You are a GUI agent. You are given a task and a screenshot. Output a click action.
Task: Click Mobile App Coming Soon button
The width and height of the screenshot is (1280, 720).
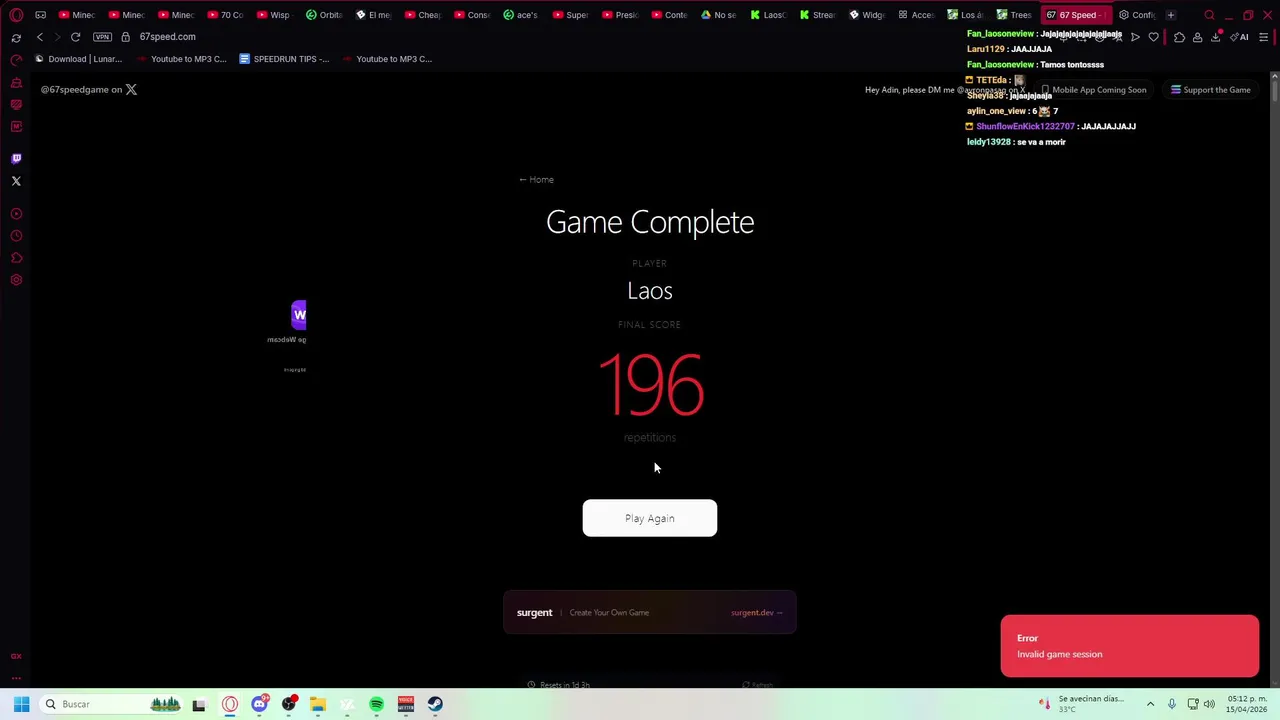tap(1093, 90)
